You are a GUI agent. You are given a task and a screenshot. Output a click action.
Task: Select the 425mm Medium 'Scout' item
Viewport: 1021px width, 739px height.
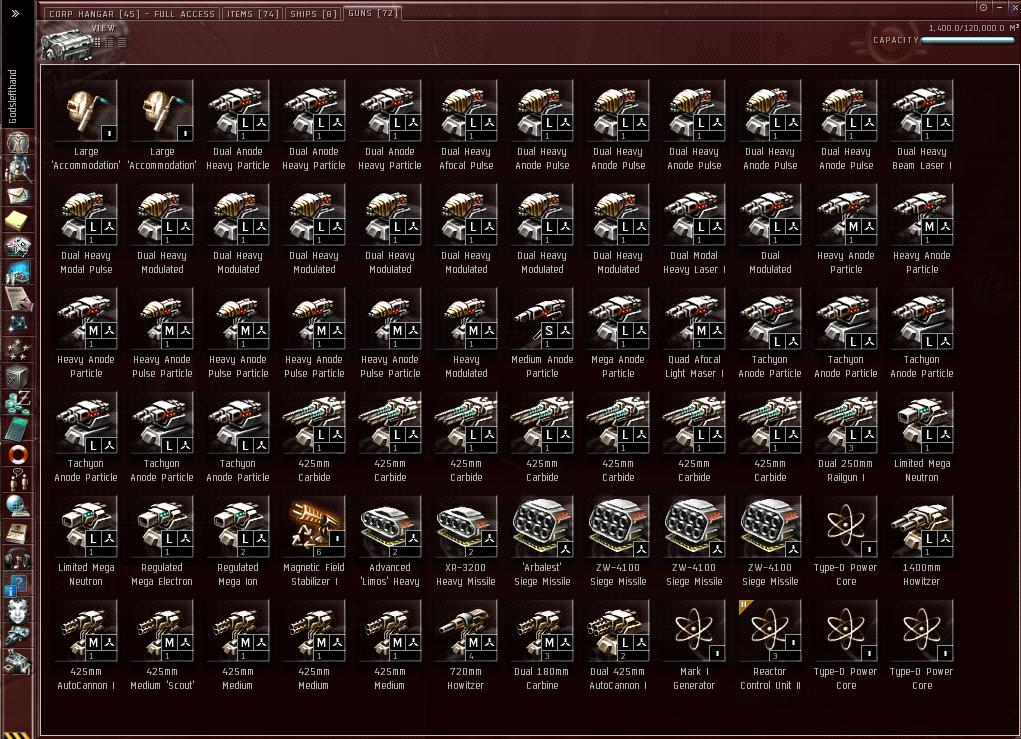pos(161,647)
